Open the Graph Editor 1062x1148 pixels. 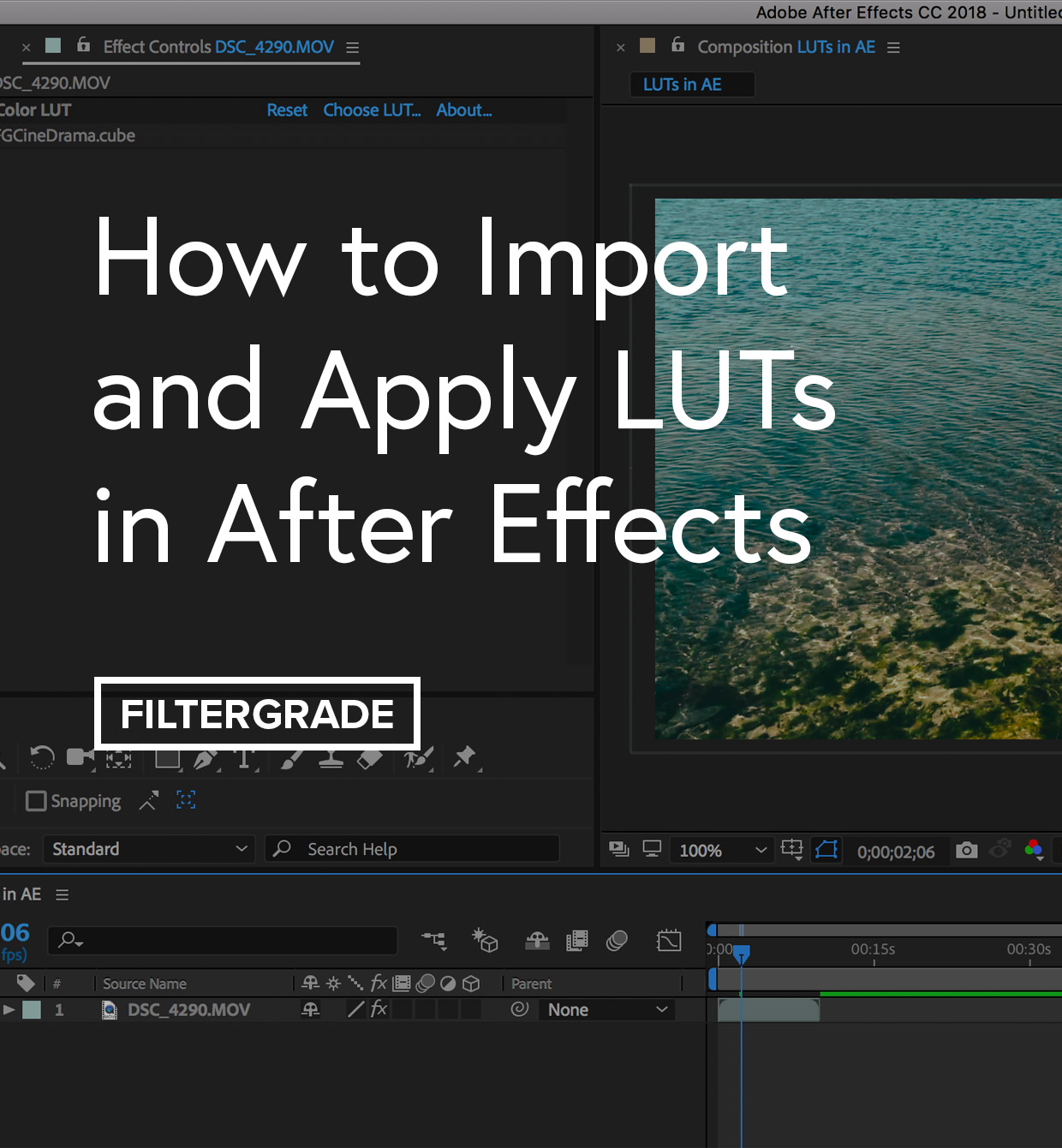(x=669, y=941)
